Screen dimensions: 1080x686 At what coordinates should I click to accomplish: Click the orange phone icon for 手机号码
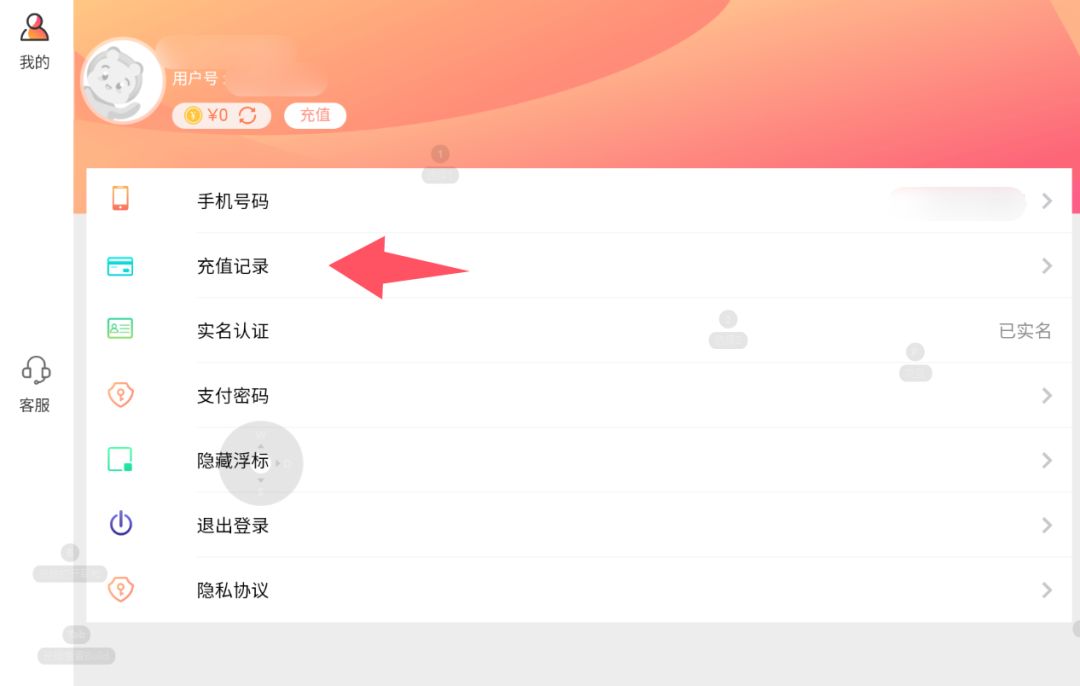pyautogui.click(x=121, y=198)
